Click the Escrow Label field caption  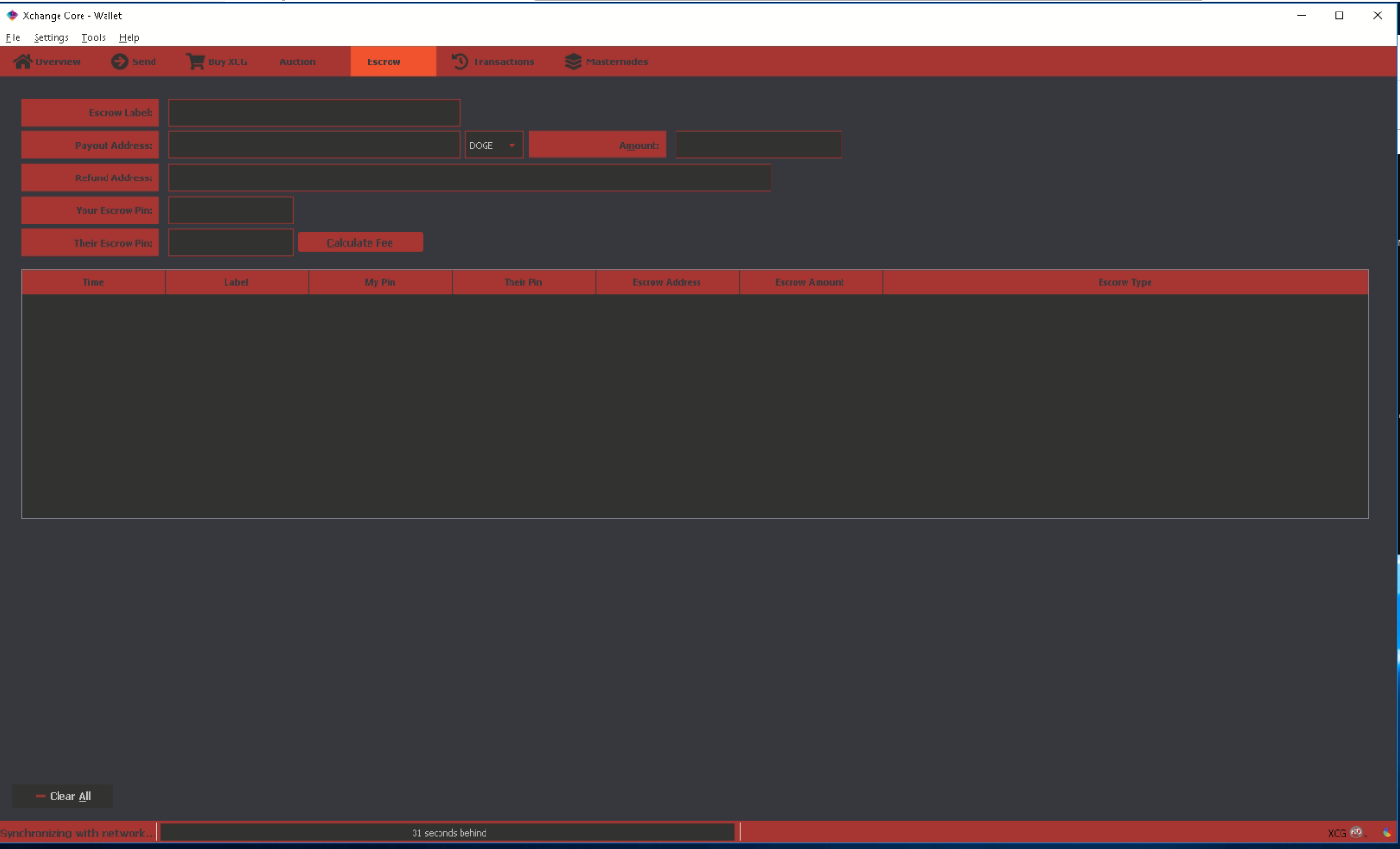[x=90, y=112]
